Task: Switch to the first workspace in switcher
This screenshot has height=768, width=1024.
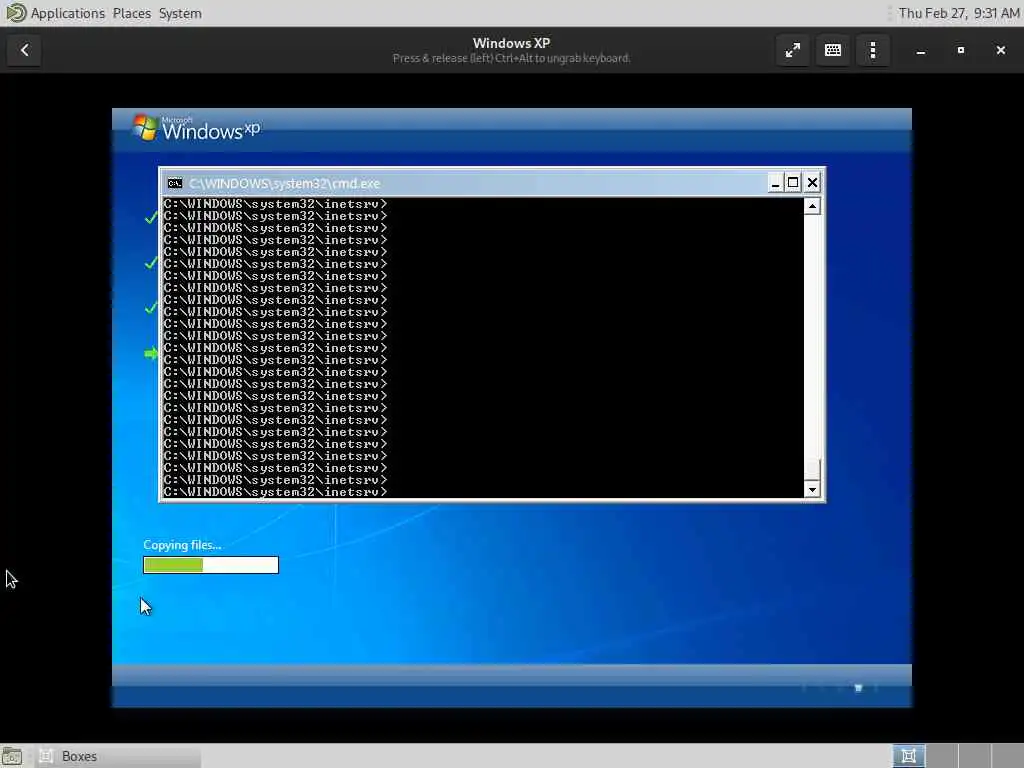Action: click(908, 756)
